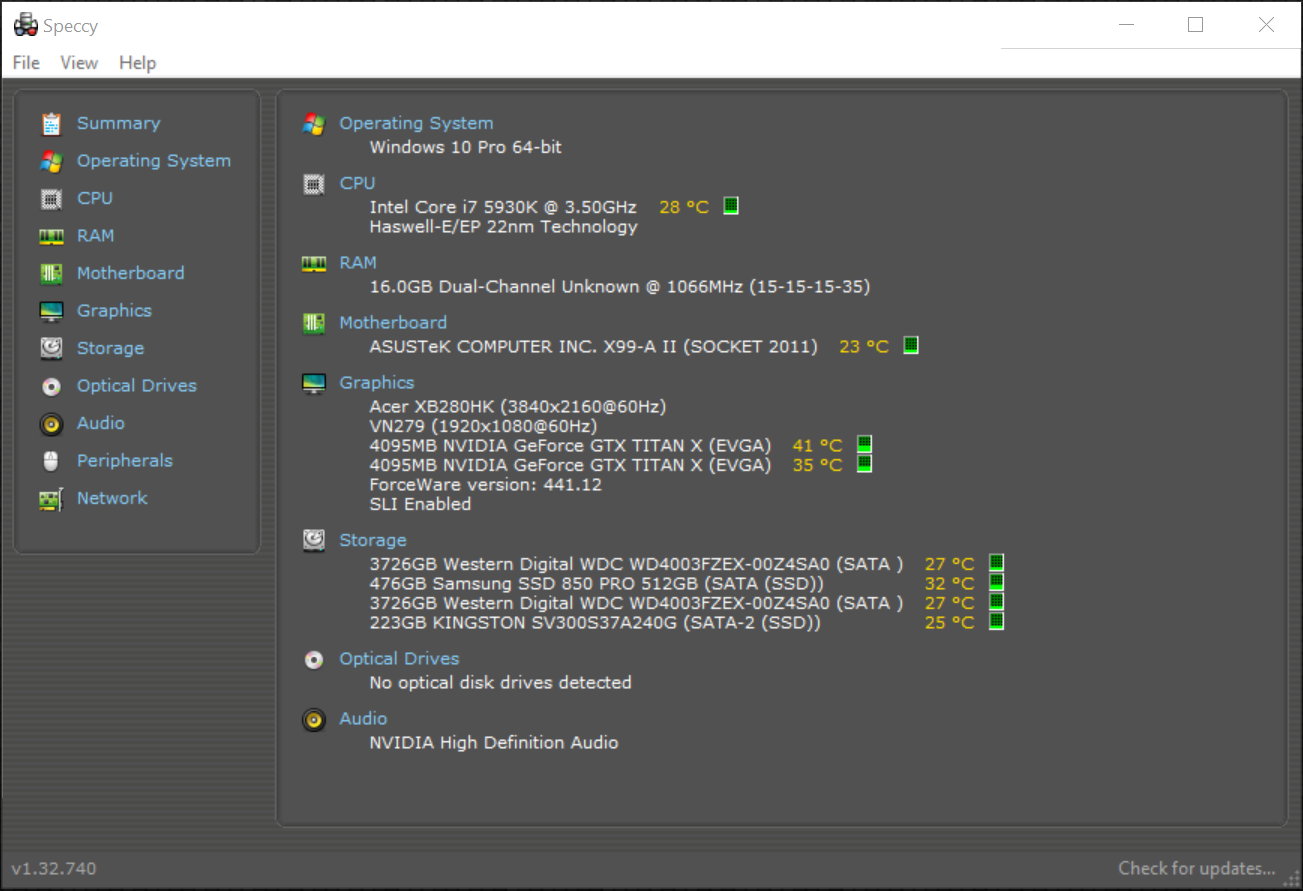Click the Optical Drives disc icon in sidebar
Image resolution: width=1303 pixels, height=891 pixels.
pyautogui.click(x=51, y=386)
